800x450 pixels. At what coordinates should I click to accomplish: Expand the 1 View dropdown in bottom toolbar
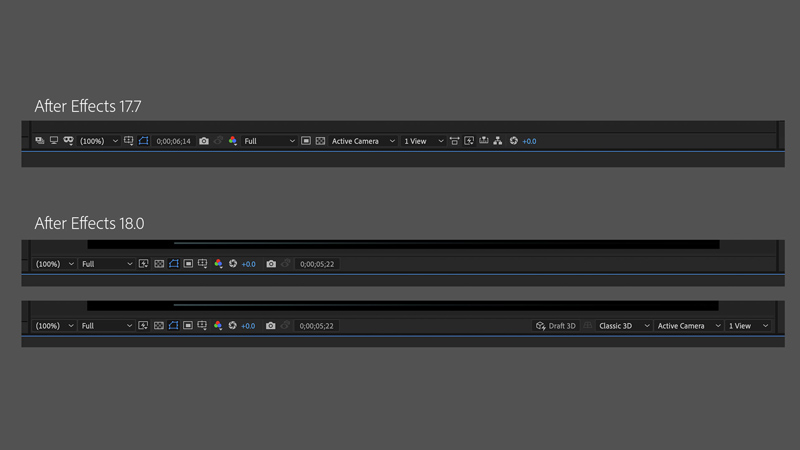(x=748, y=326)
